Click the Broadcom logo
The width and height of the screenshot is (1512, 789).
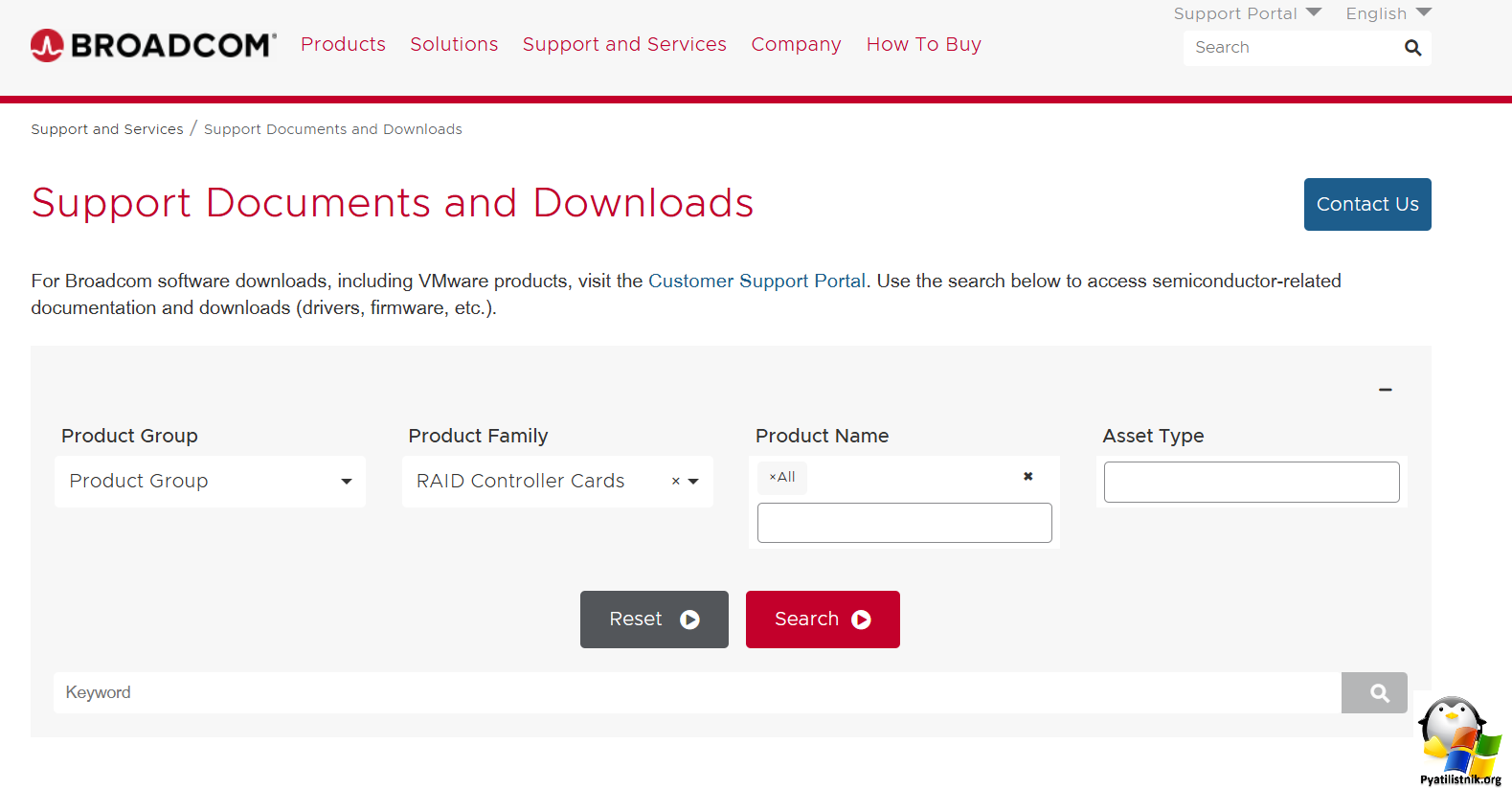[x=153, y=45]
